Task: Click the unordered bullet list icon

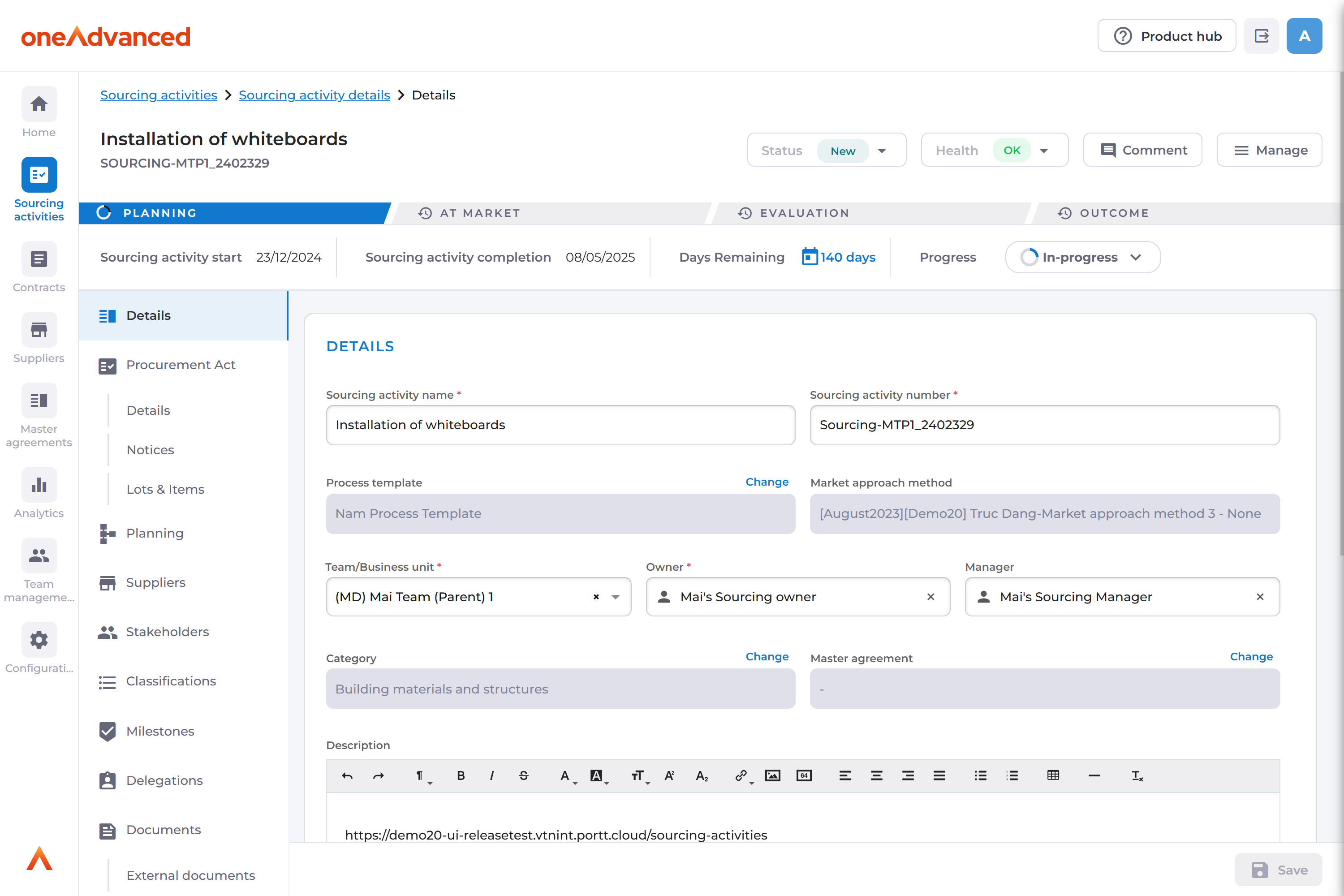Action: pyautogui.click(x=980, y=775)
